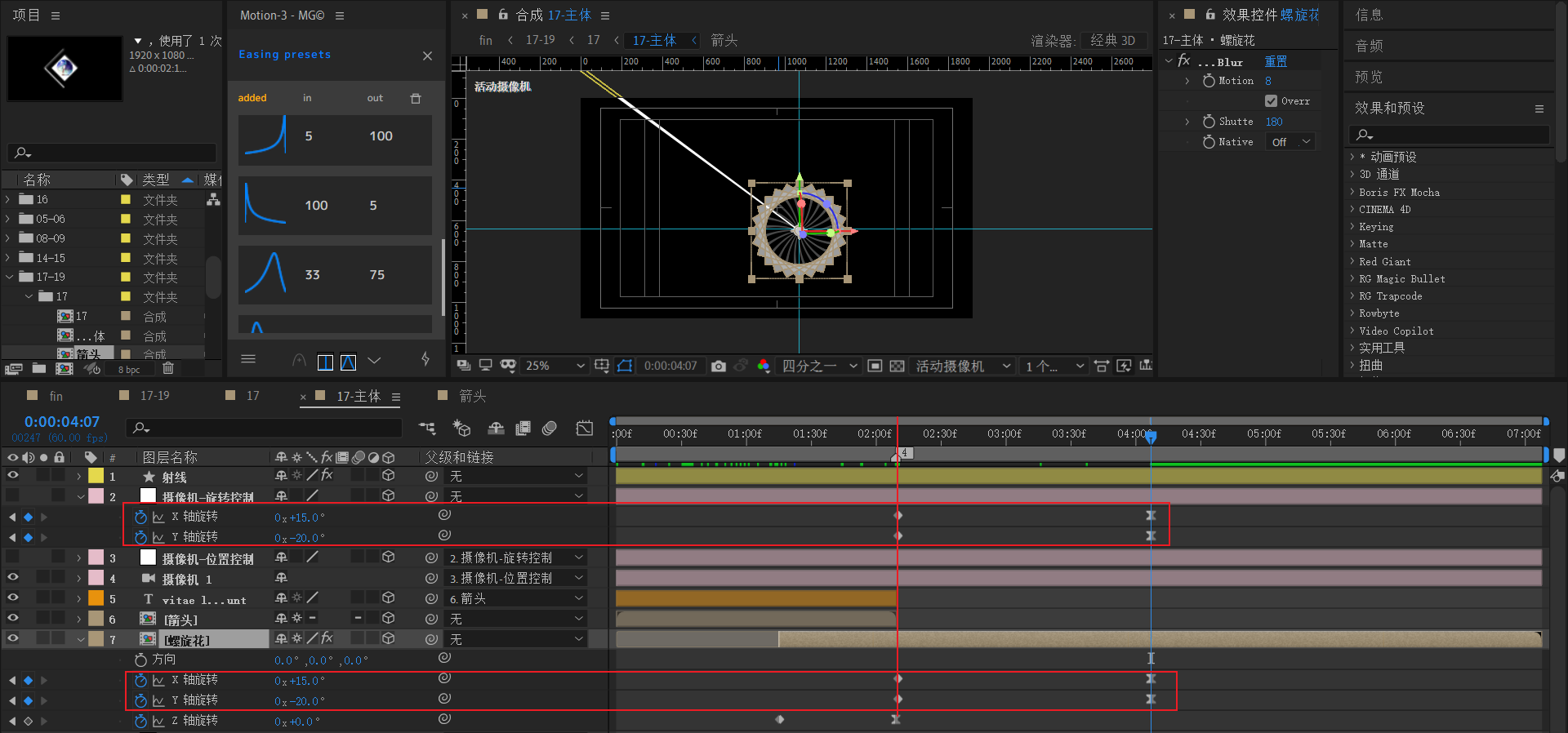Delete easing preset with trash icon in Motion-3
The width and height of the screenshot is (1568, 733).
point(415,98)
